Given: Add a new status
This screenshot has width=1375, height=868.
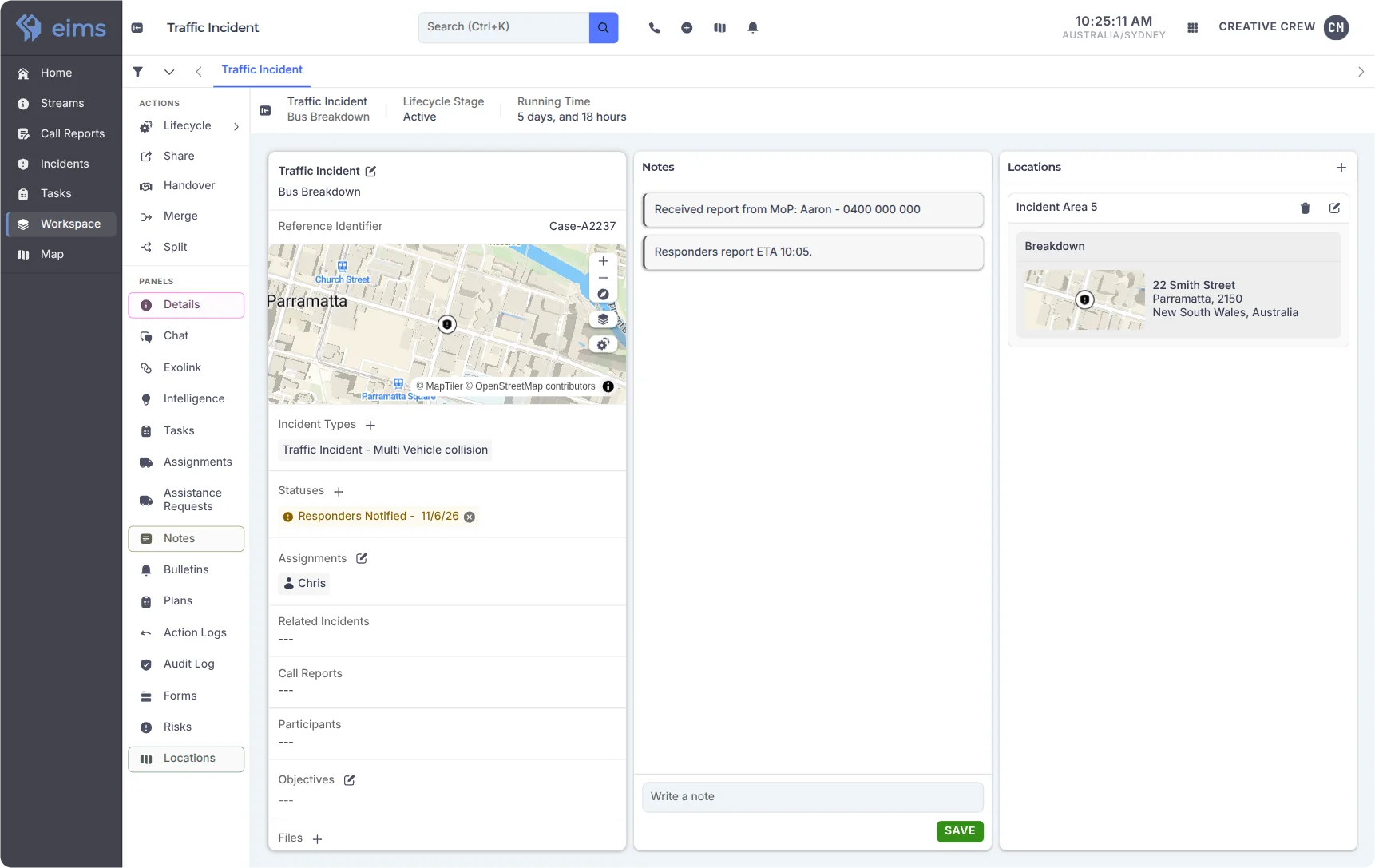Looking at the screenshot, I should click(339, 491).
